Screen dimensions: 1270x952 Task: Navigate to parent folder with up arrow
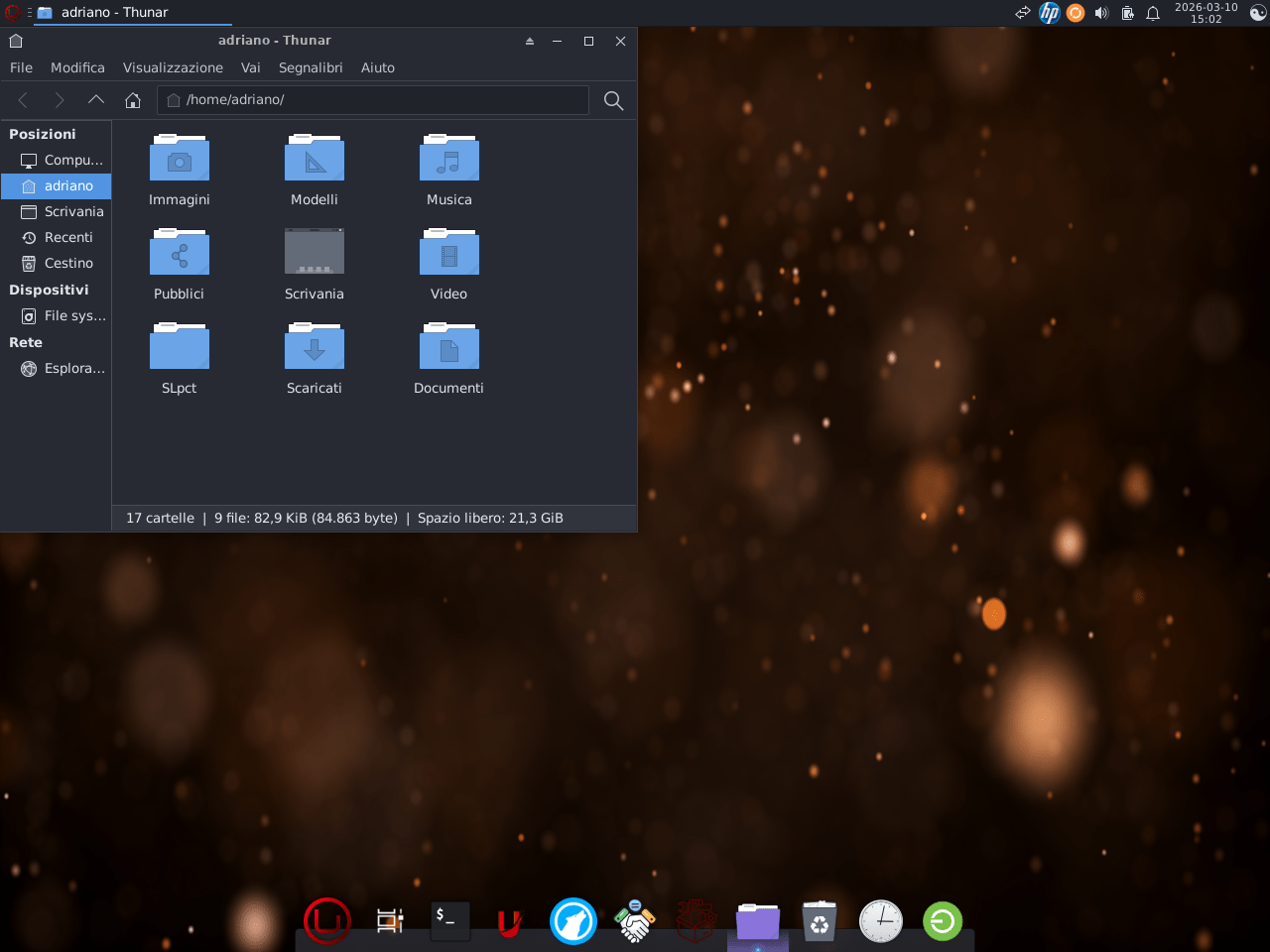pyautogui.click(x=96, y=100)
